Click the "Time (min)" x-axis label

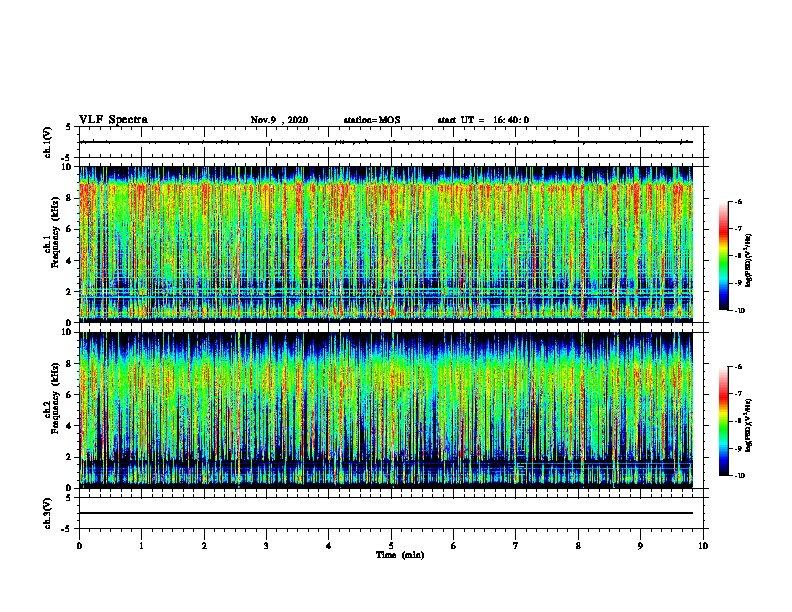(400, 555)
